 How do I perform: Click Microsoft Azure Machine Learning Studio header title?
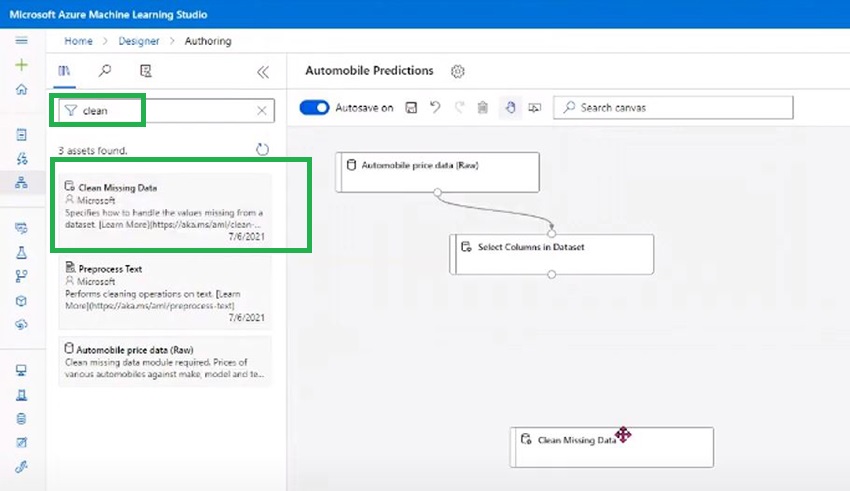click(108, 15)
